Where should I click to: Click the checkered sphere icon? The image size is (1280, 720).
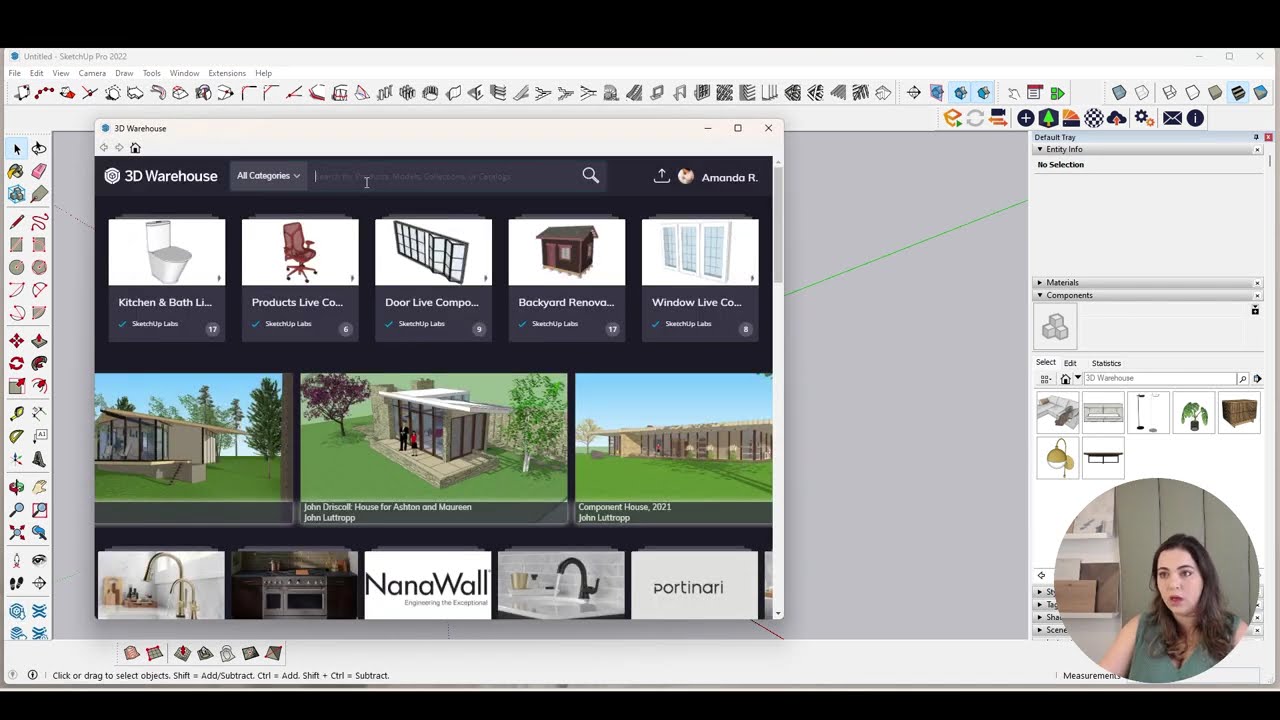click(1094, 118)
